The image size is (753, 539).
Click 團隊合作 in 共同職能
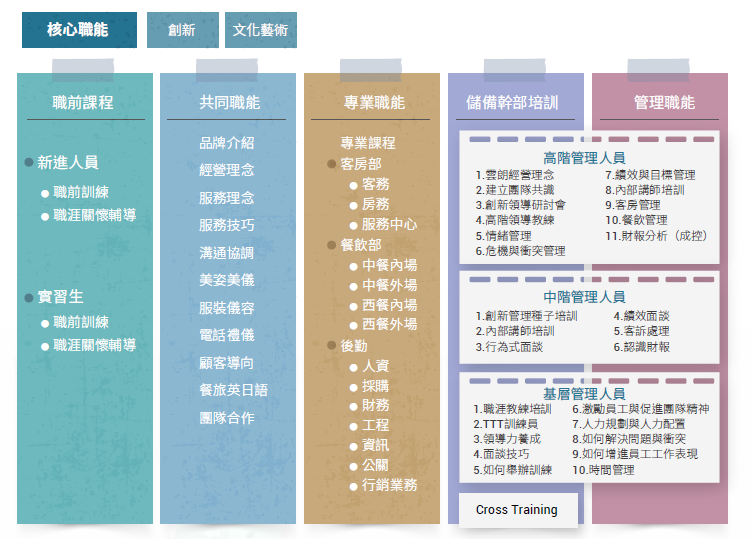click(227, 417)
